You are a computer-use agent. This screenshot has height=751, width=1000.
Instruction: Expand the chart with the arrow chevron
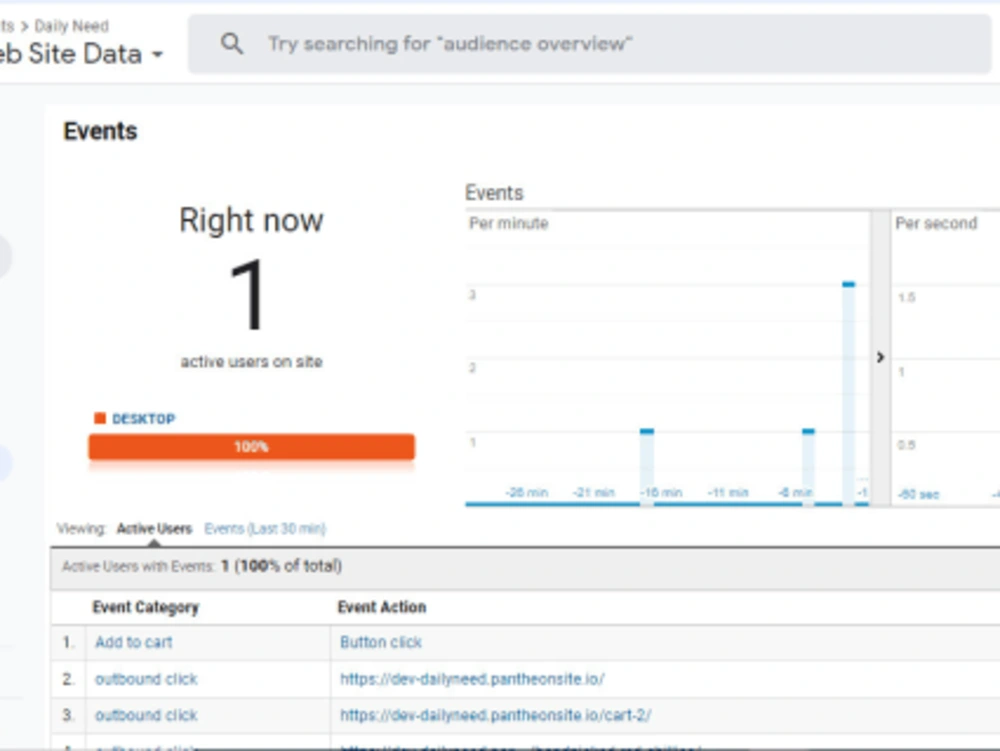point(880,357)
